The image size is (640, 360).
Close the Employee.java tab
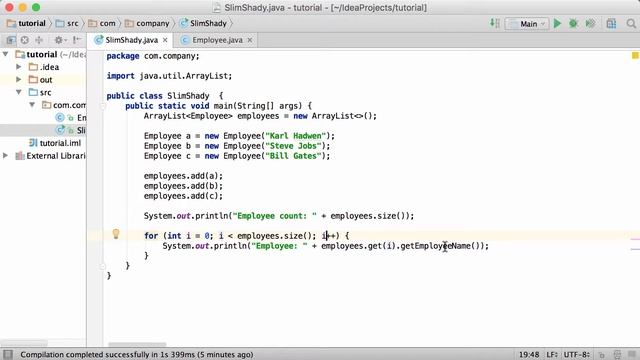(250, 40)
